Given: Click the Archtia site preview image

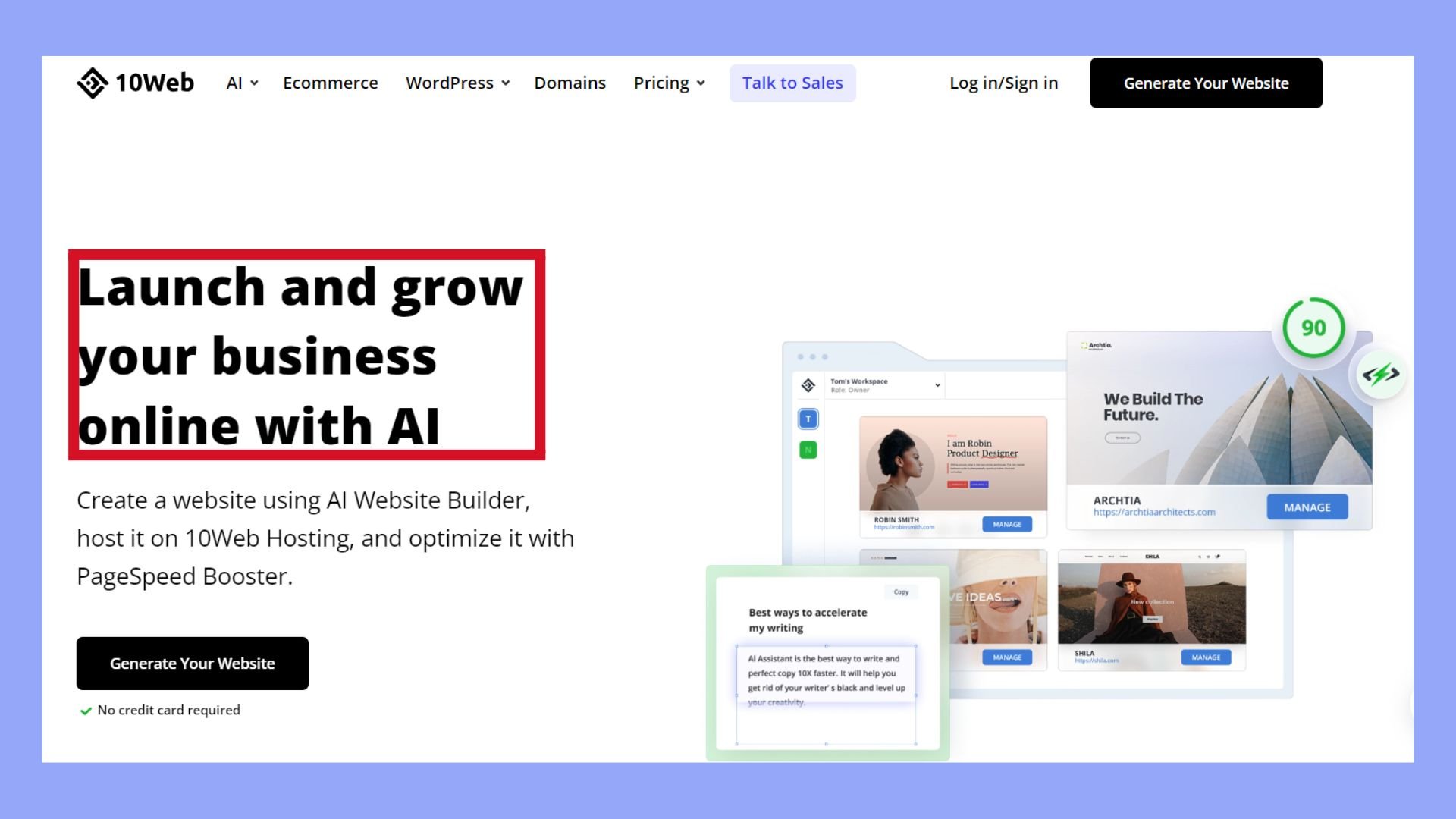Looking at the screenshot, I should pyautogui.click(x=1219, y=408).
